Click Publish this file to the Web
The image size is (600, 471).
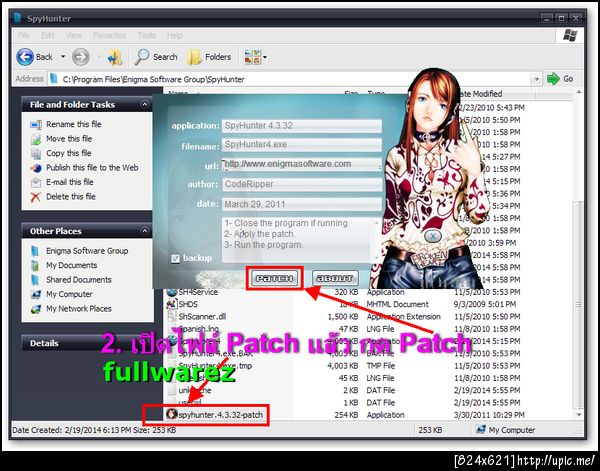point(92,168)
